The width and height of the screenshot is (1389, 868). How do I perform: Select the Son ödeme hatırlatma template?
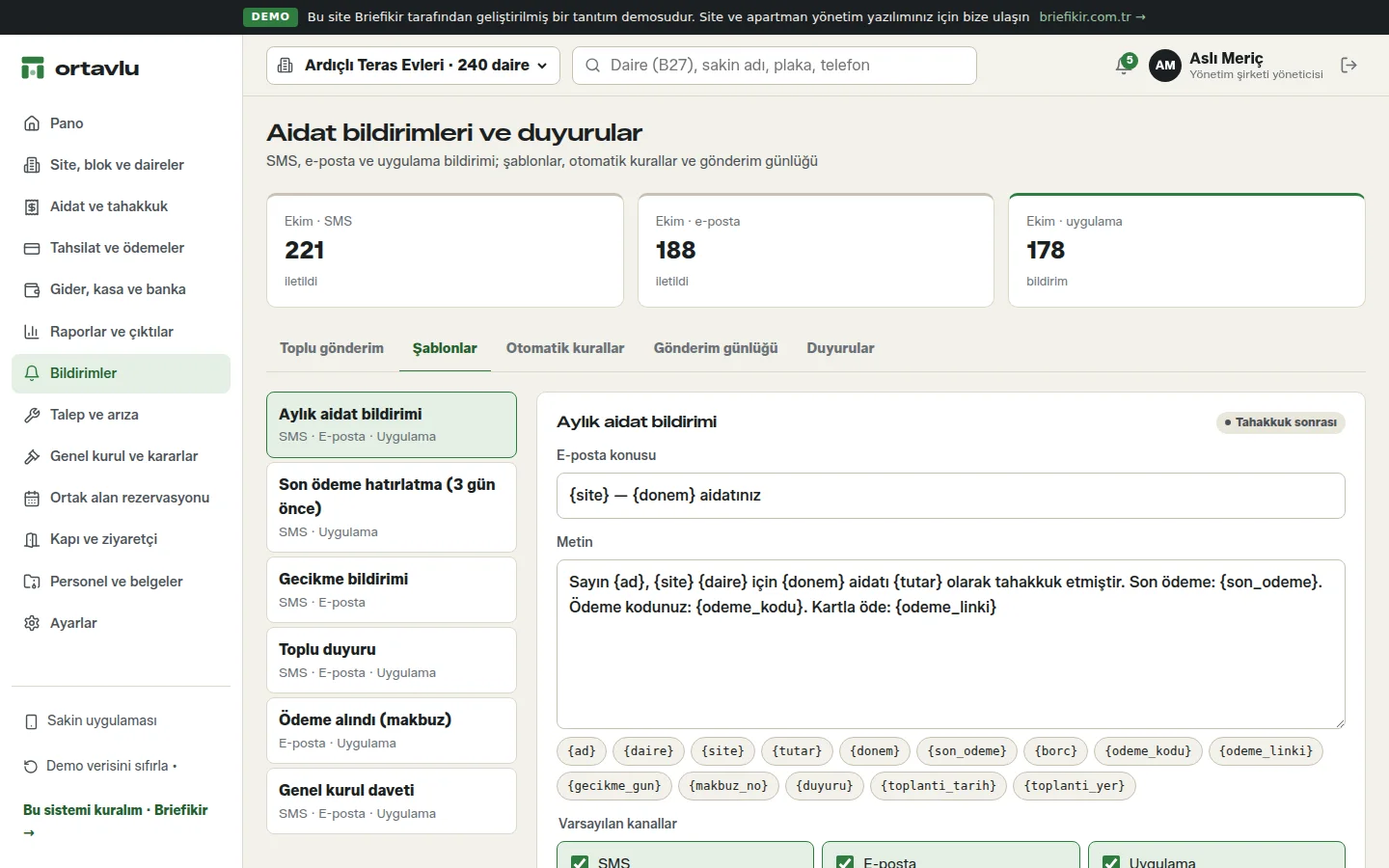[x=392, y=507]
